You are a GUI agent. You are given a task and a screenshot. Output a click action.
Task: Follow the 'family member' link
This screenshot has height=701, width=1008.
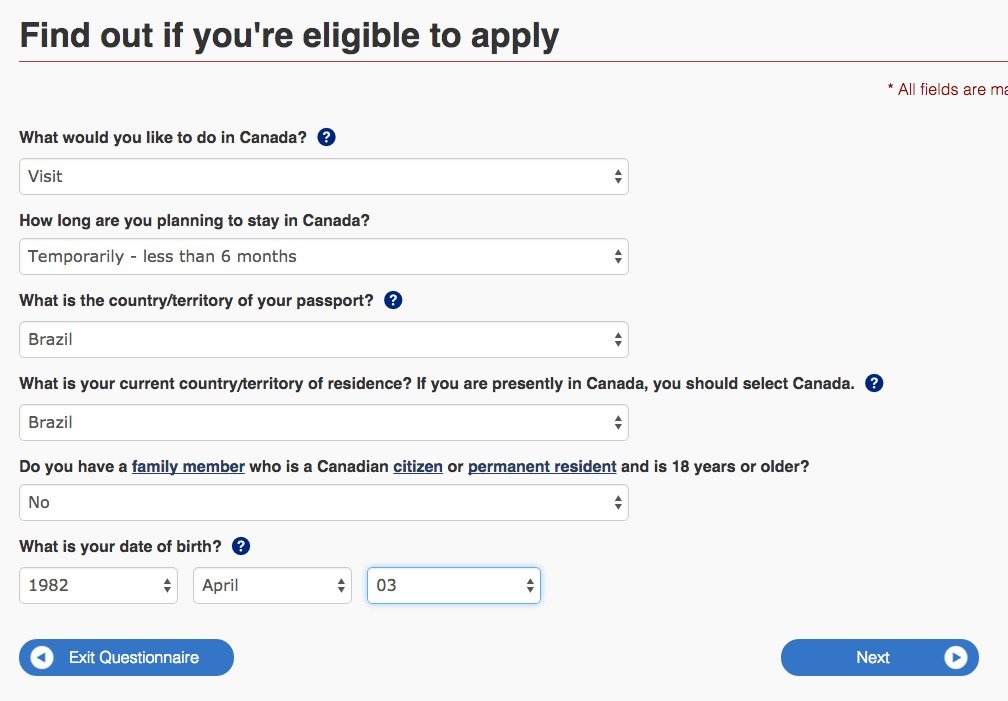[188, 466]
